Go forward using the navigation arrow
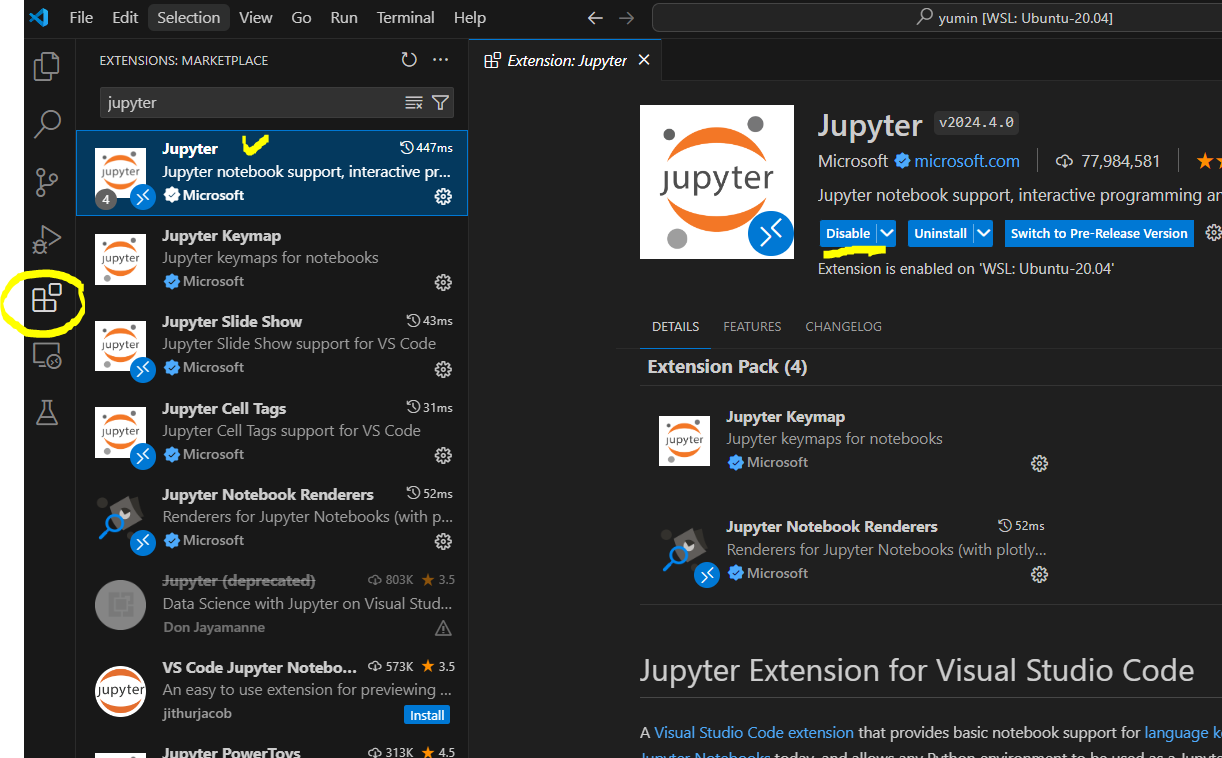The height and width of the screenshot is (758, 1222). pos(627,18)
